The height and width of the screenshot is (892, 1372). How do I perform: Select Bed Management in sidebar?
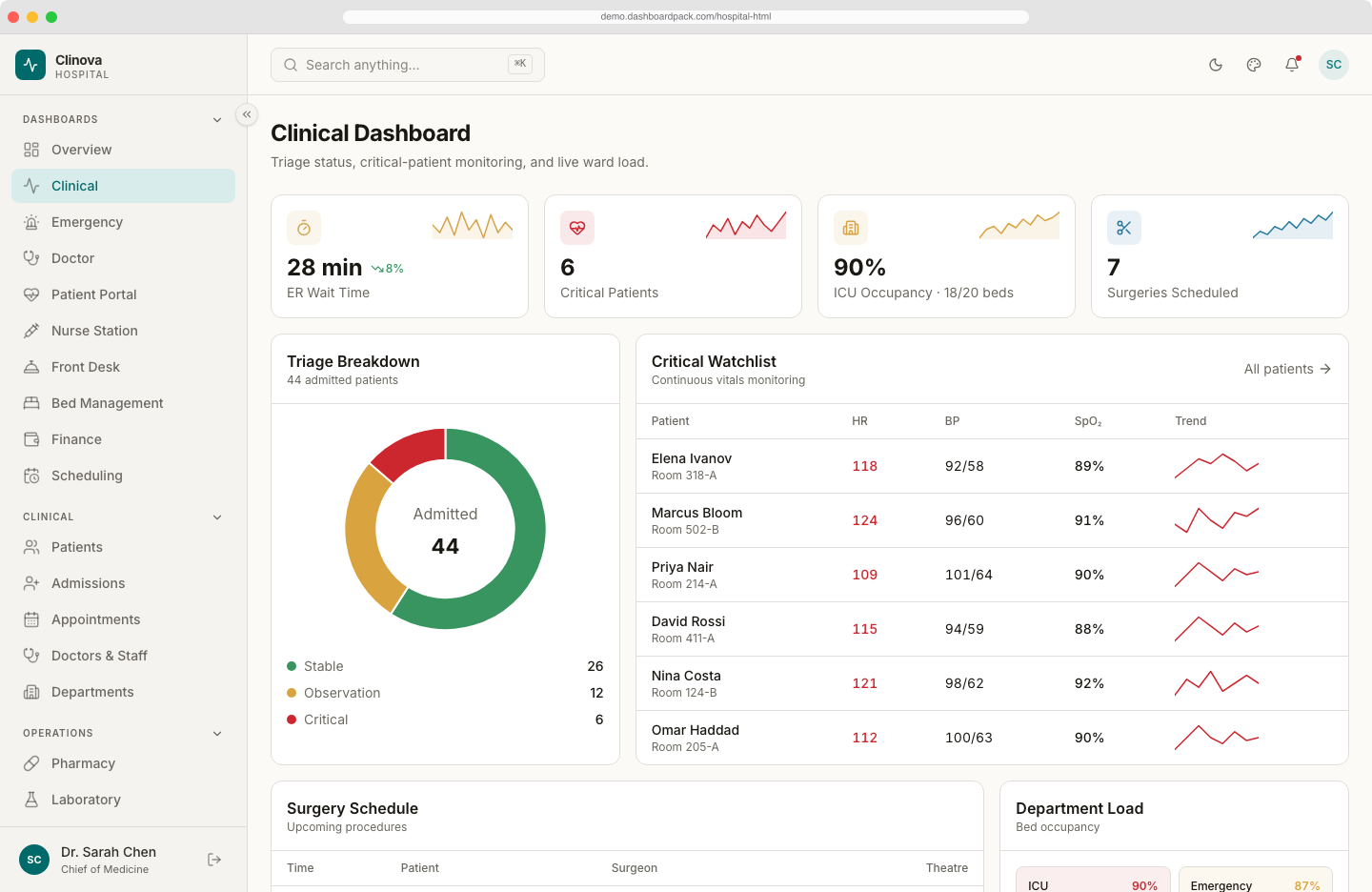123,403
